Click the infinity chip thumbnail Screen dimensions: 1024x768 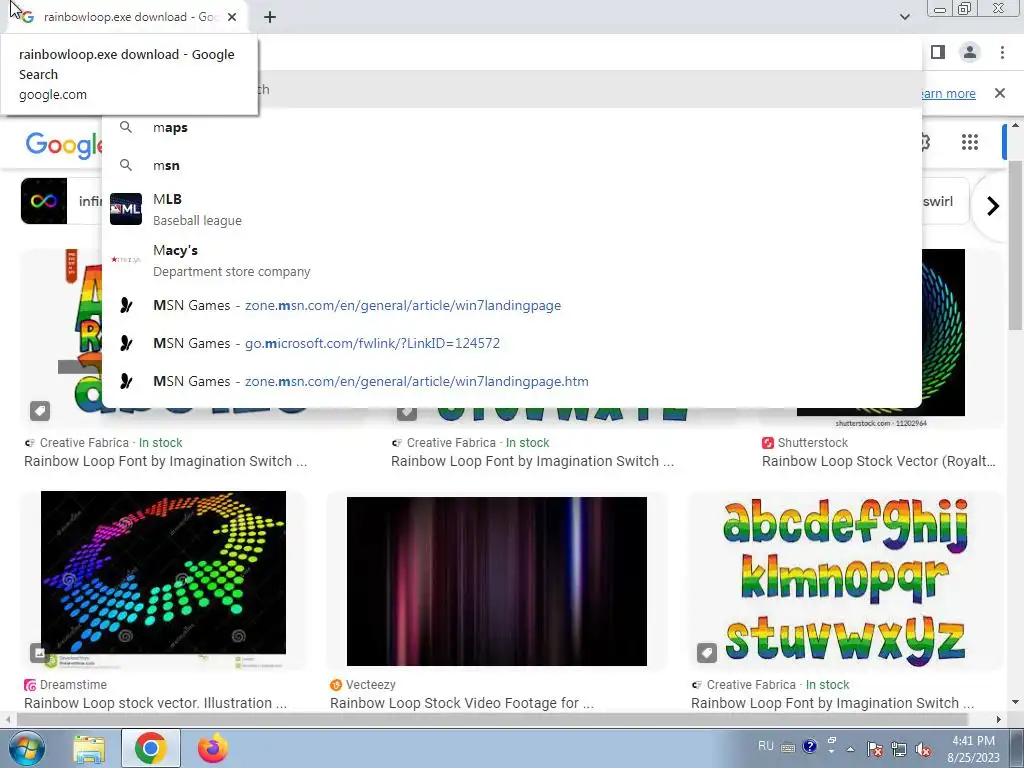pyautogui.click(x=44, y=201)
